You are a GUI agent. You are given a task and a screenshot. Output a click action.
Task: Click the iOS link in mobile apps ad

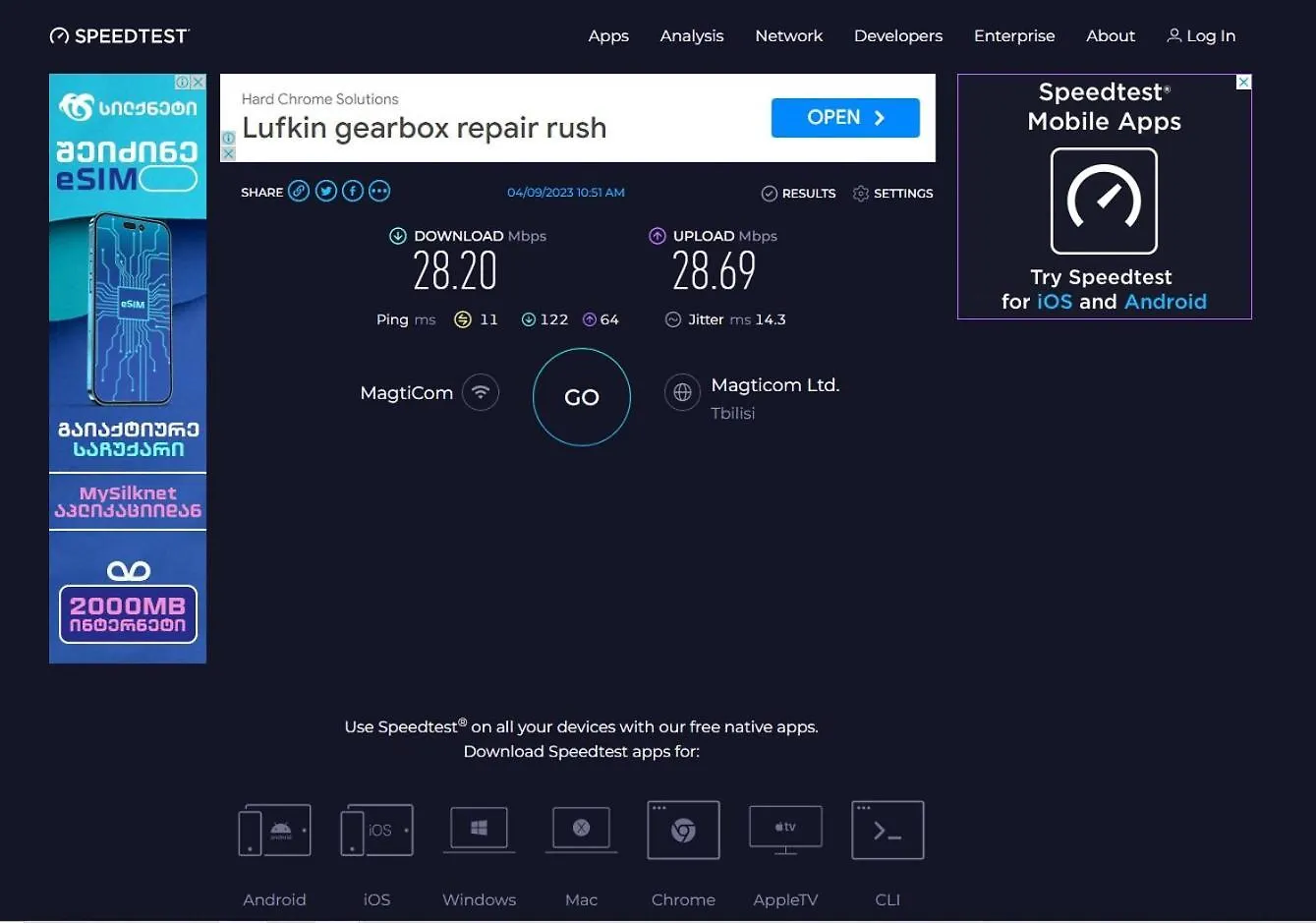coord(1055,302)
